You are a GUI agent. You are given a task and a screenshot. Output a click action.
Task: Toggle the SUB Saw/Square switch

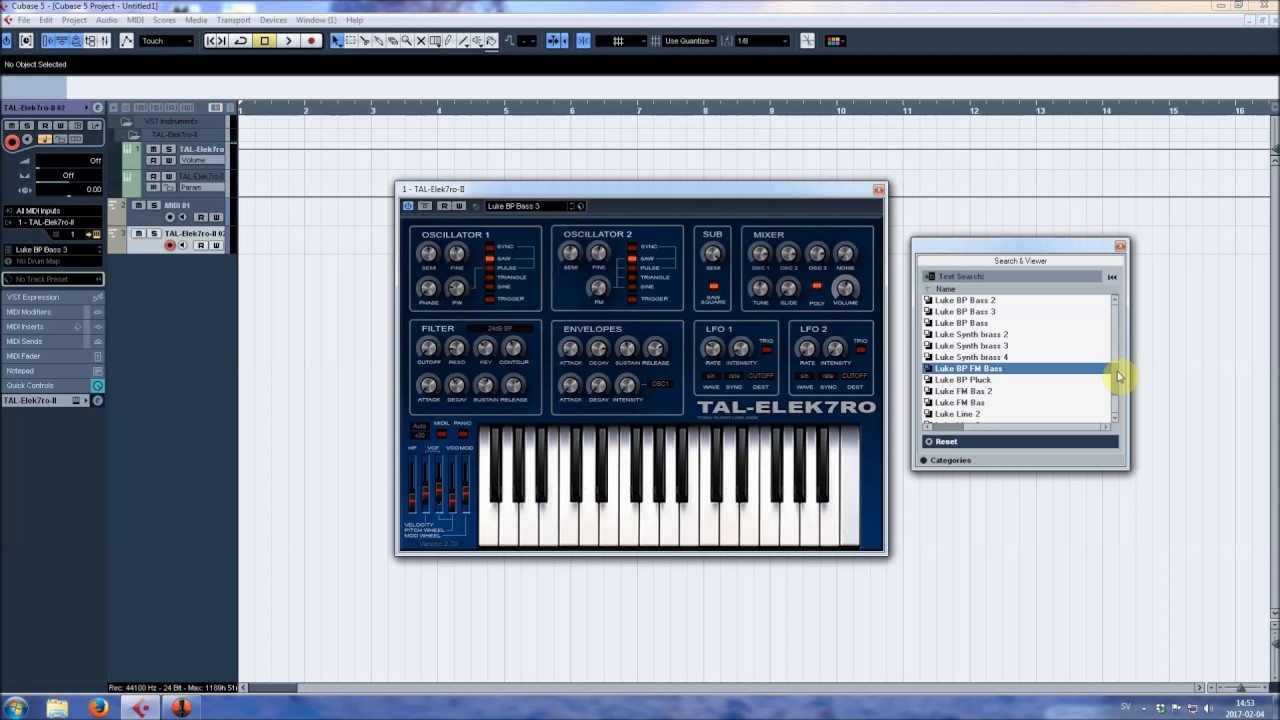pyautogui.click(x=713, y=286)
